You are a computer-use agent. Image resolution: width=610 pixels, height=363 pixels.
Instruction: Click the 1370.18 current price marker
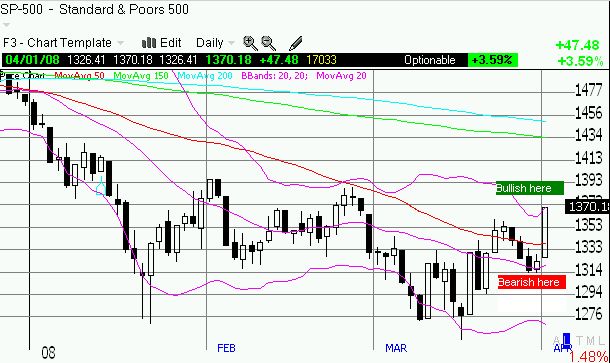tap(587, 206)
